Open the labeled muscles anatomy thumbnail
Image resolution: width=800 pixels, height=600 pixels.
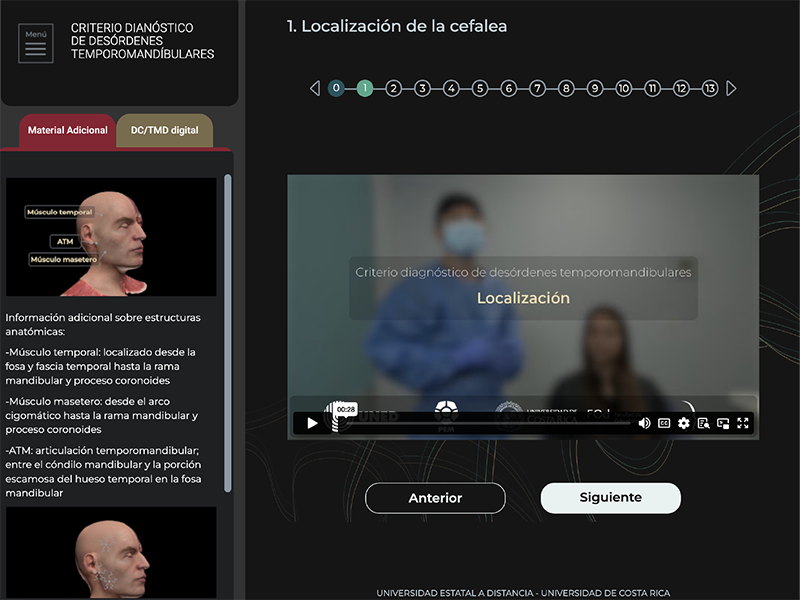111,237
